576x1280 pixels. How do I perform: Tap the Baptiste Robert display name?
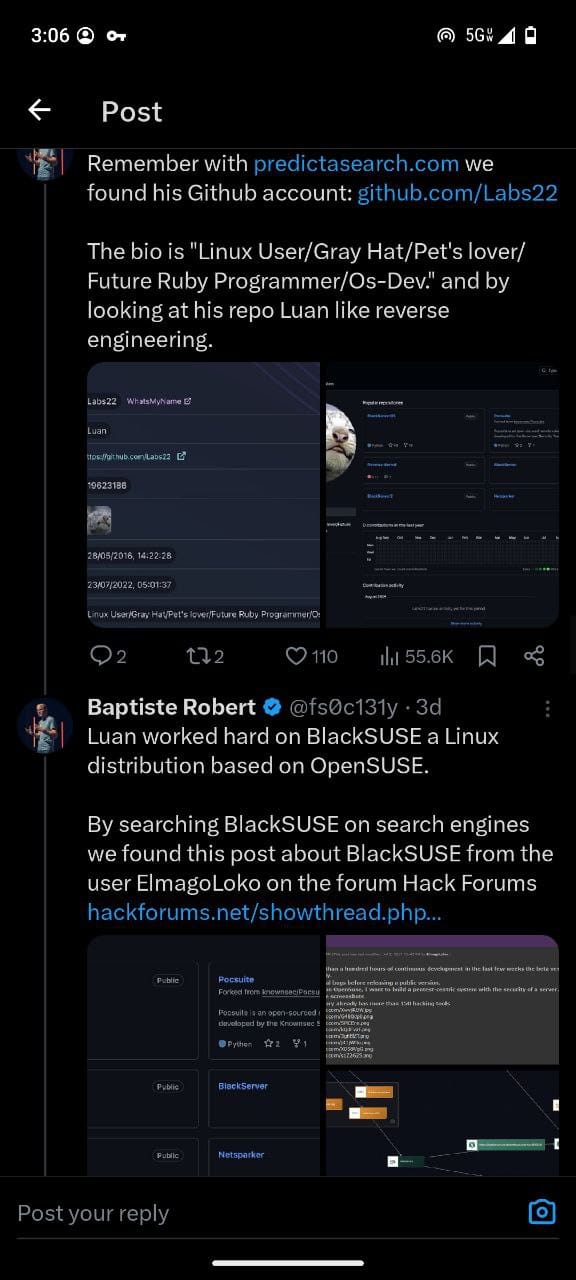coord(172,708)
